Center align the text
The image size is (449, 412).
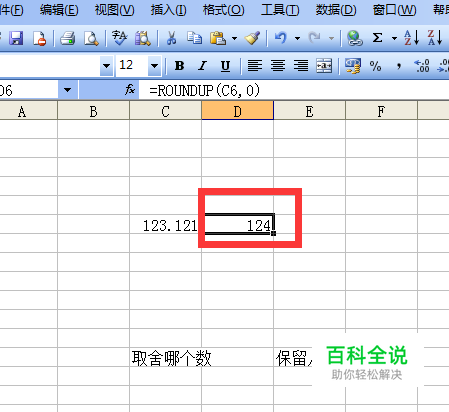tap(278, 66)
